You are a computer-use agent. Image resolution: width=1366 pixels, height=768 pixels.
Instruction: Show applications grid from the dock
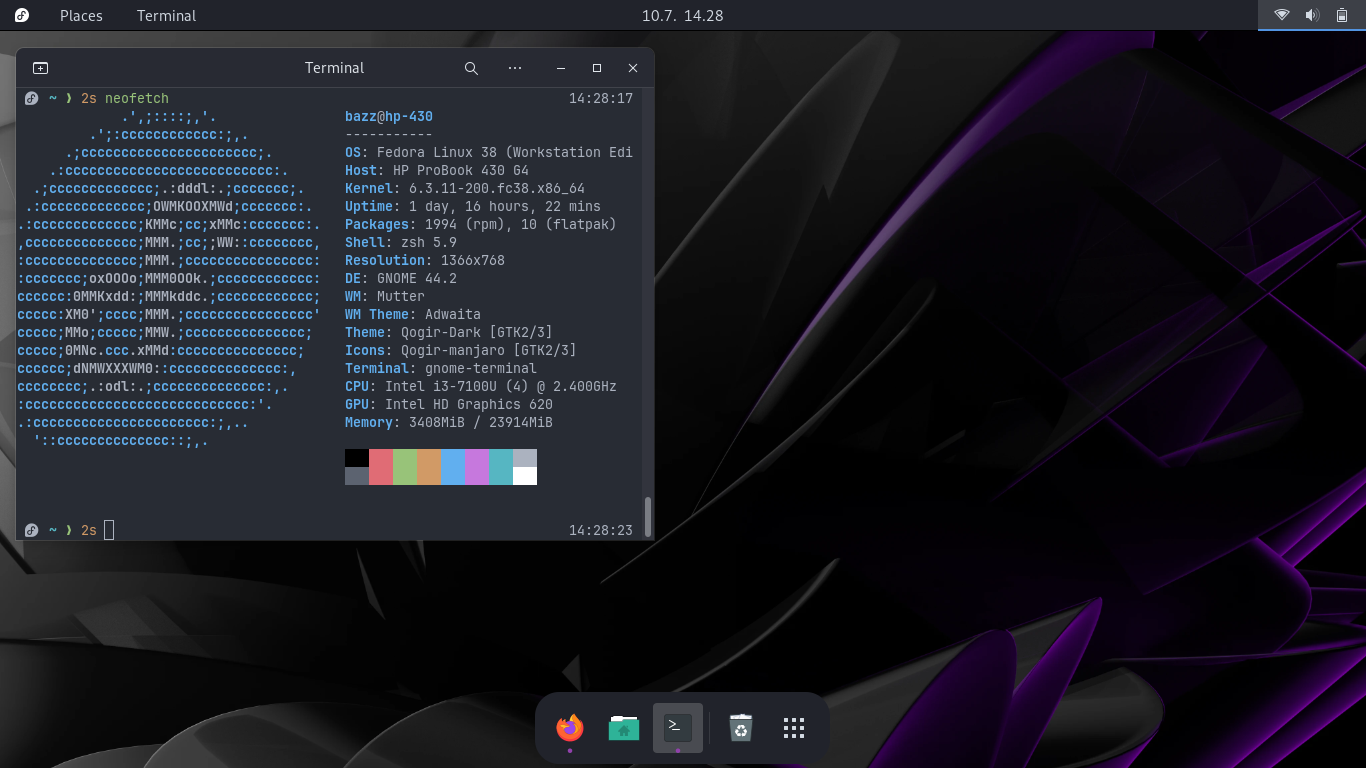tap(794, 727)
